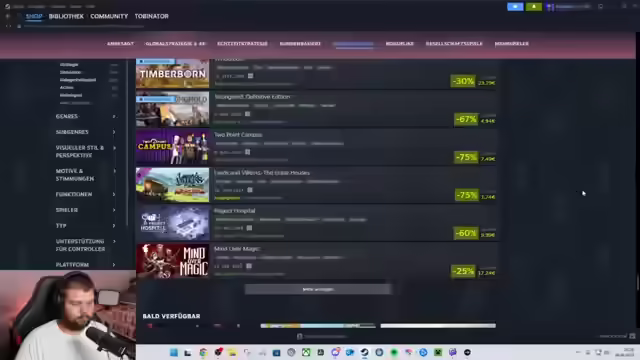
Task: Select the Simulation tag filter in sidebar
Action: coord(71,72)
